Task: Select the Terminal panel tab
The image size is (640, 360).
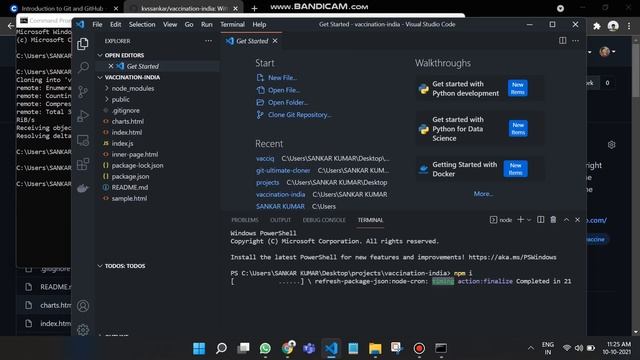Action: coord(370,220)
